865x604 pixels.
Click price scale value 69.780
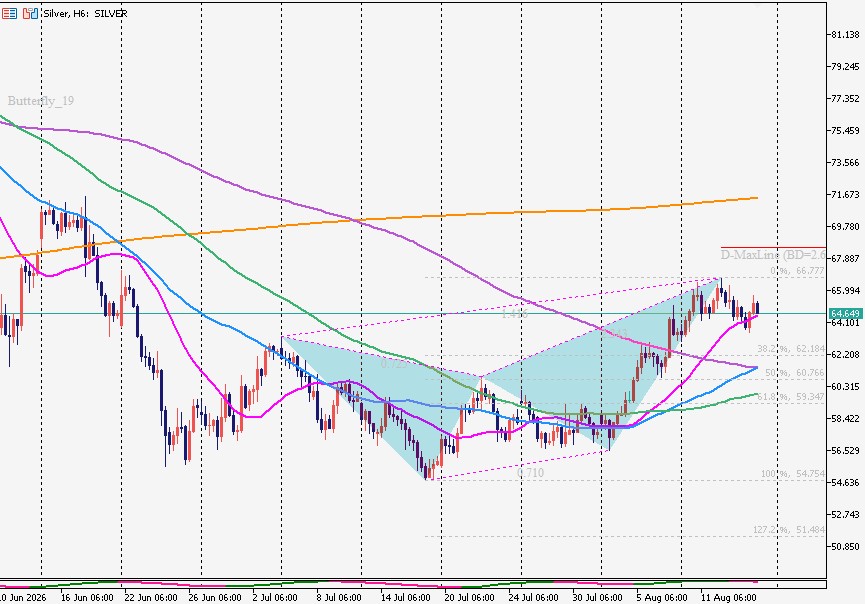point(845,227)
